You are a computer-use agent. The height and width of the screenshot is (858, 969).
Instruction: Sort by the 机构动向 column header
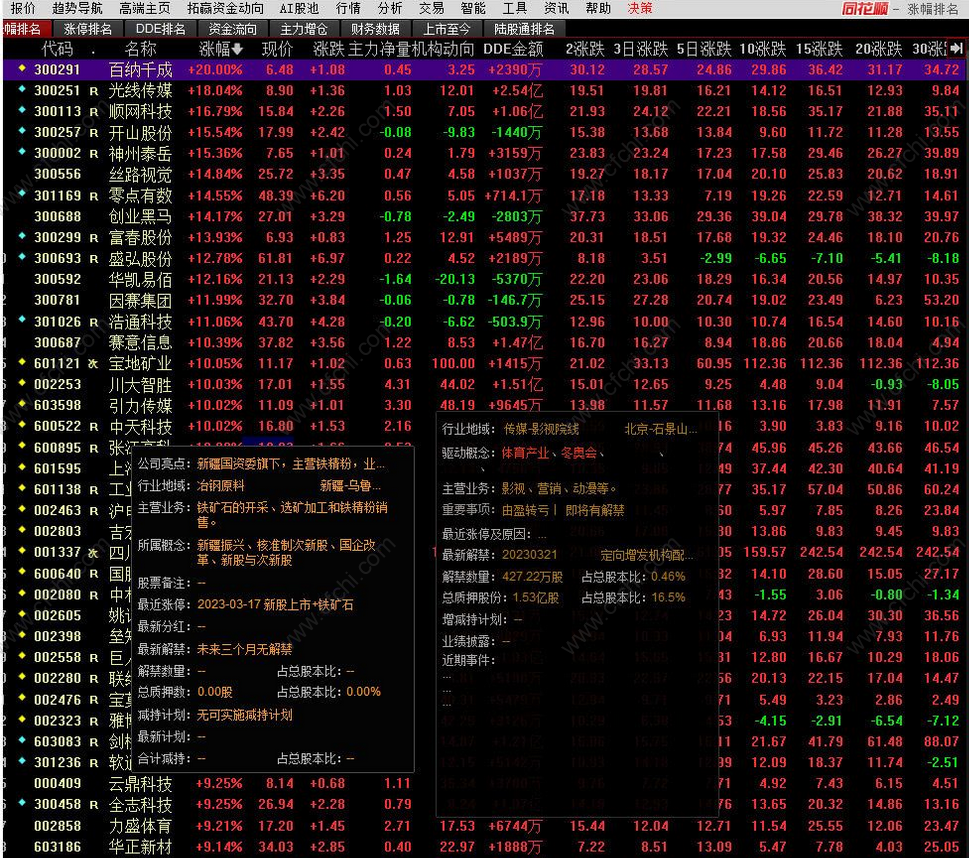(x=443, y=49)
